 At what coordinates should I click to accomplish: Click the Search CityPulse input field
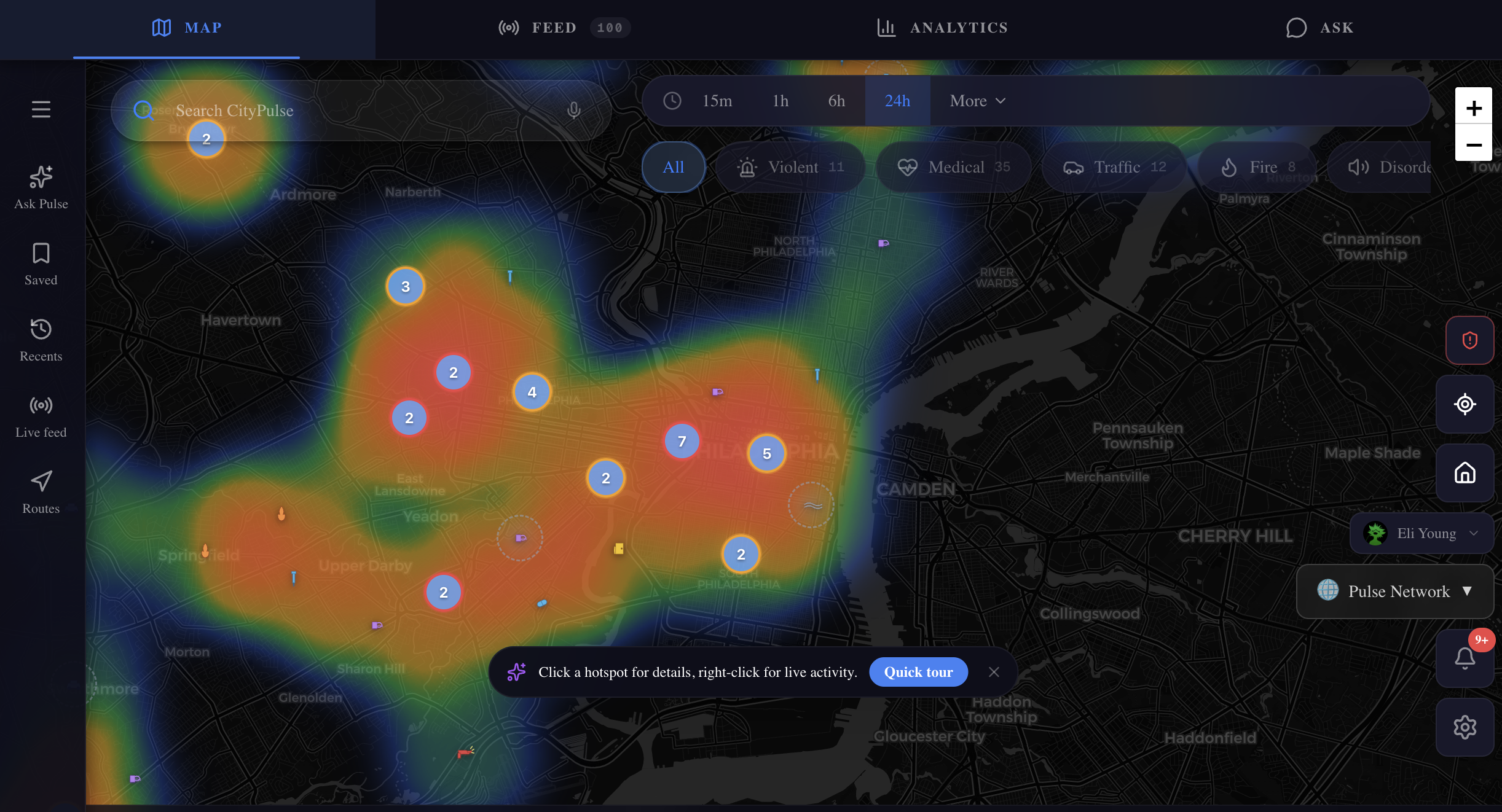(361, 111)
